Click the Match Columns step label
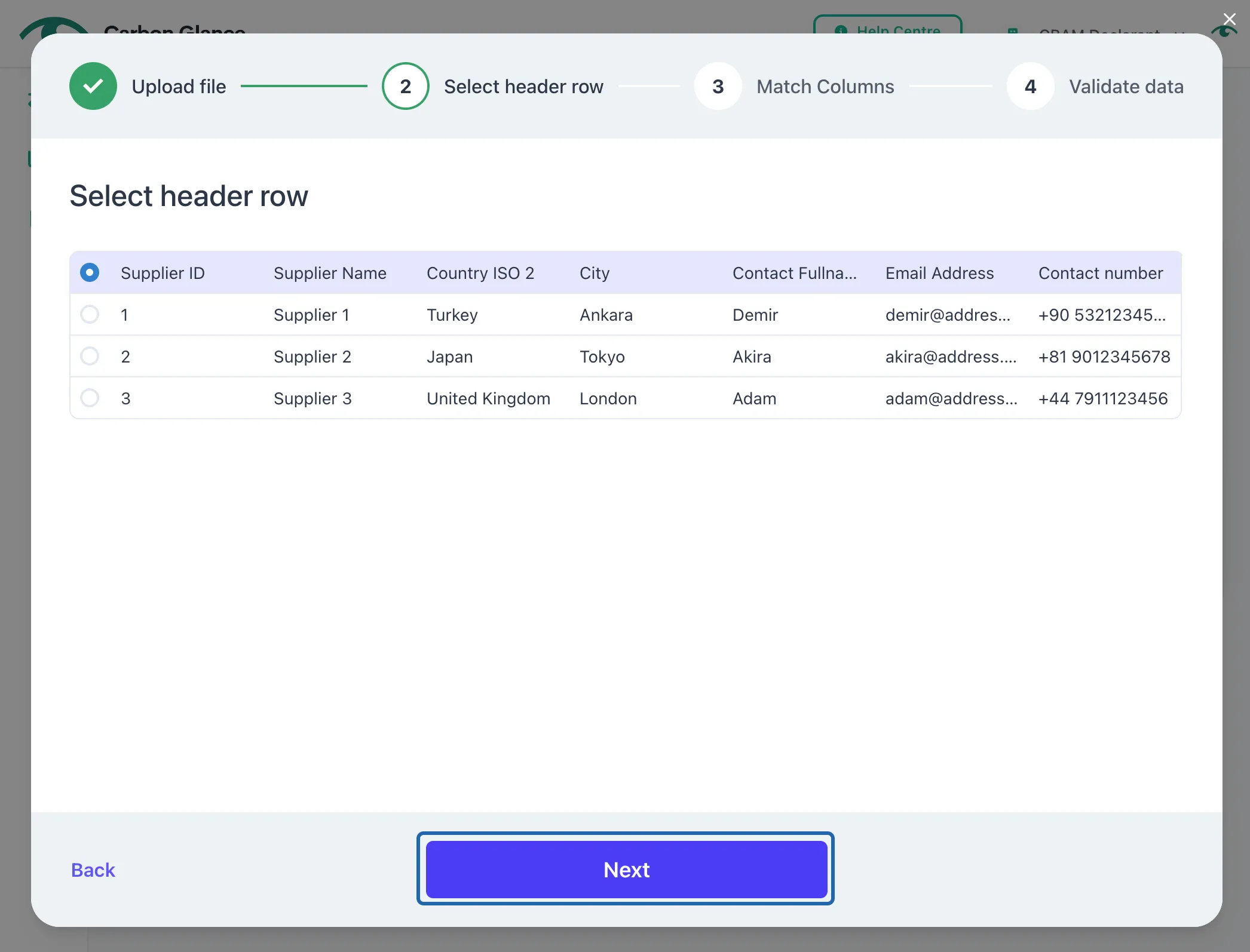The image size is (1250, 952). 825,87
